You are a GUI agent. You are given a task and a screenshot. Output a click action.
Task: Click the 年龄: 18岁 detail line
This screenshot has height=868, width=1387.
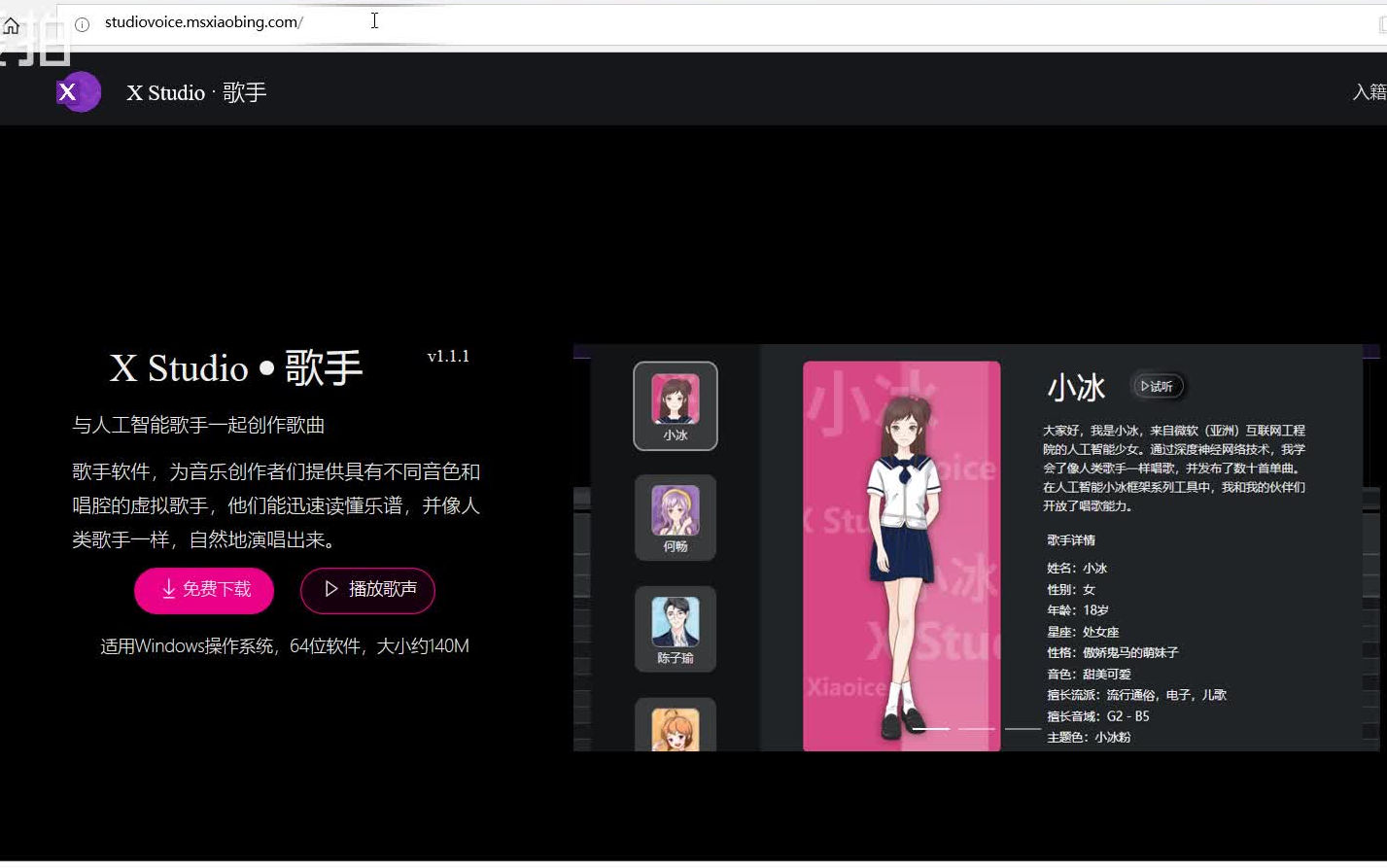[1078, 610]
